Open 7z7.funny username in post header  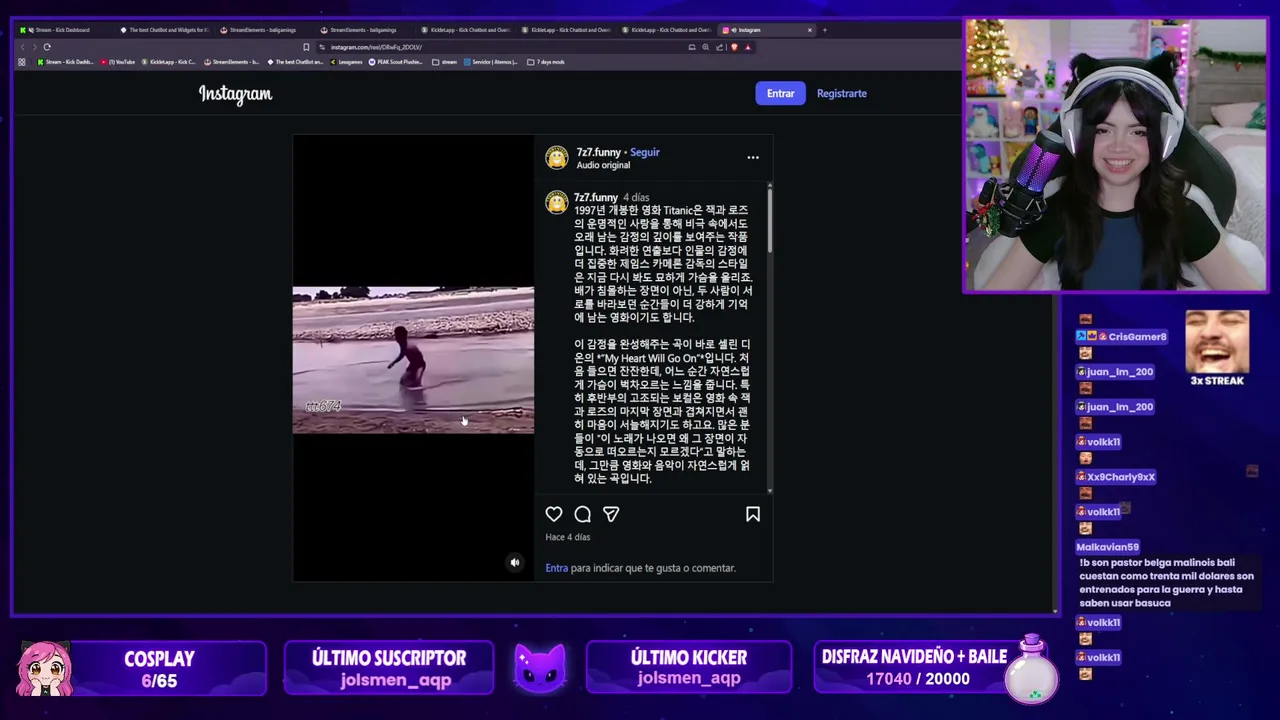point(598,152)
